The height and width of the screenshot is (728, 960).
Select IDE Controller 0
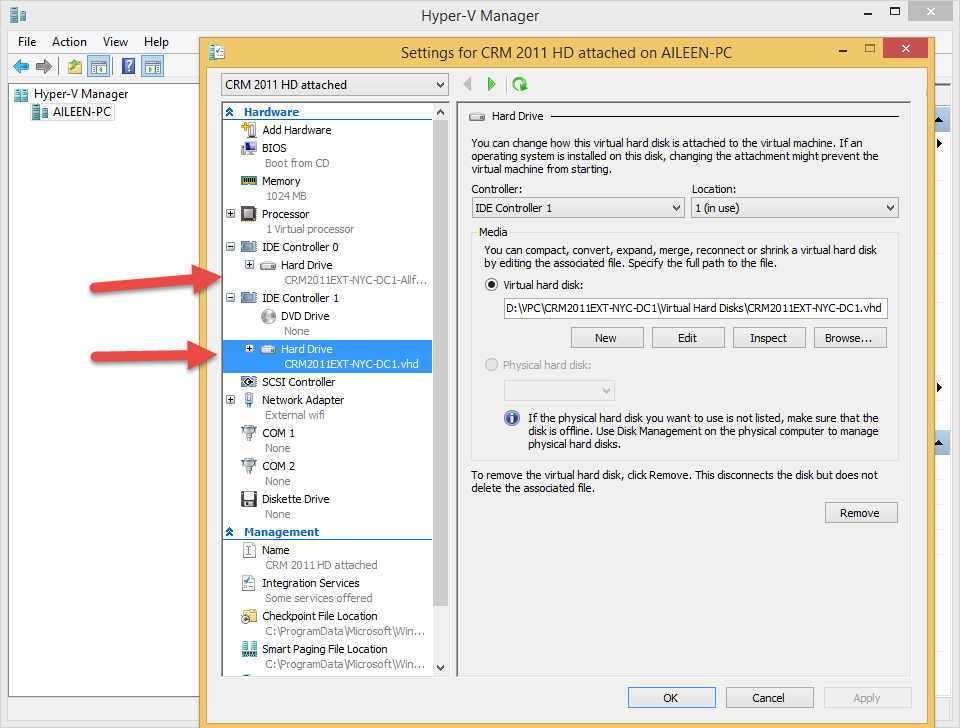pyautogui.click(x=300, y=247)
